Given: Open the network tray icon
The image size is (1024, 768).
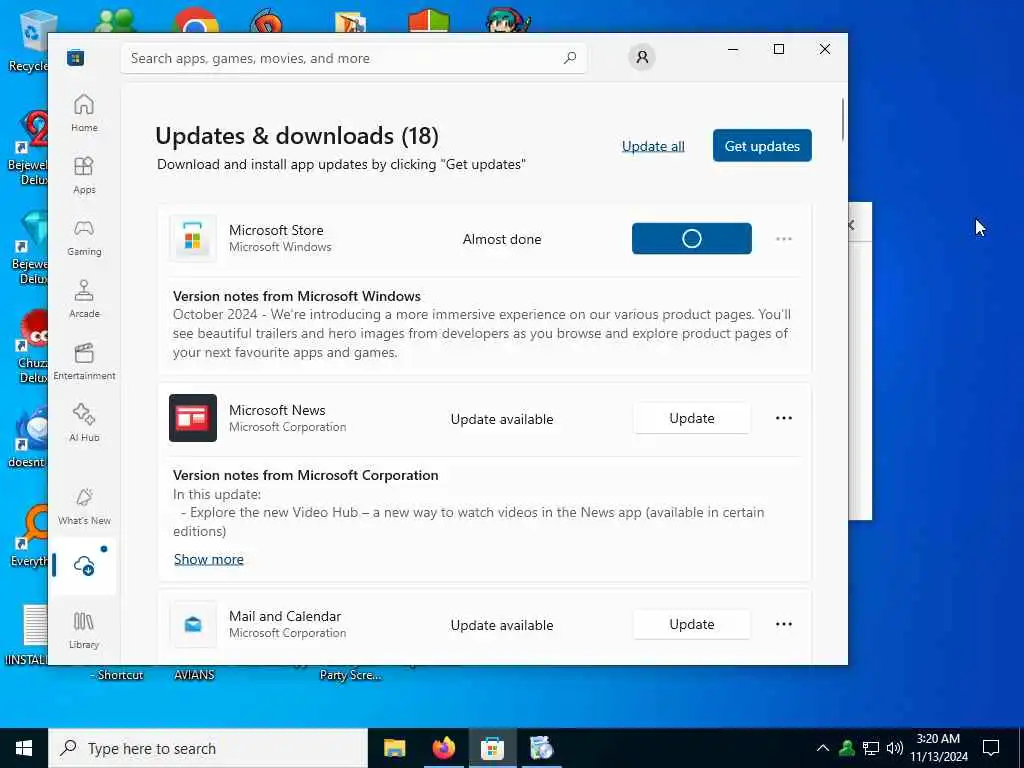Looking at the screenshot, I should (871, 748).
